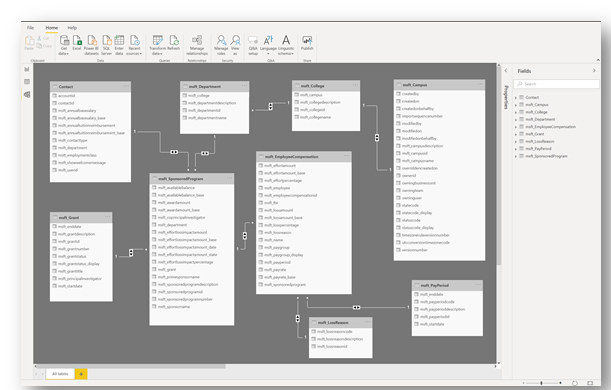Select the msft_Grant table header
The width and height of the screenshot is (611, 390).
coord(81,217)
